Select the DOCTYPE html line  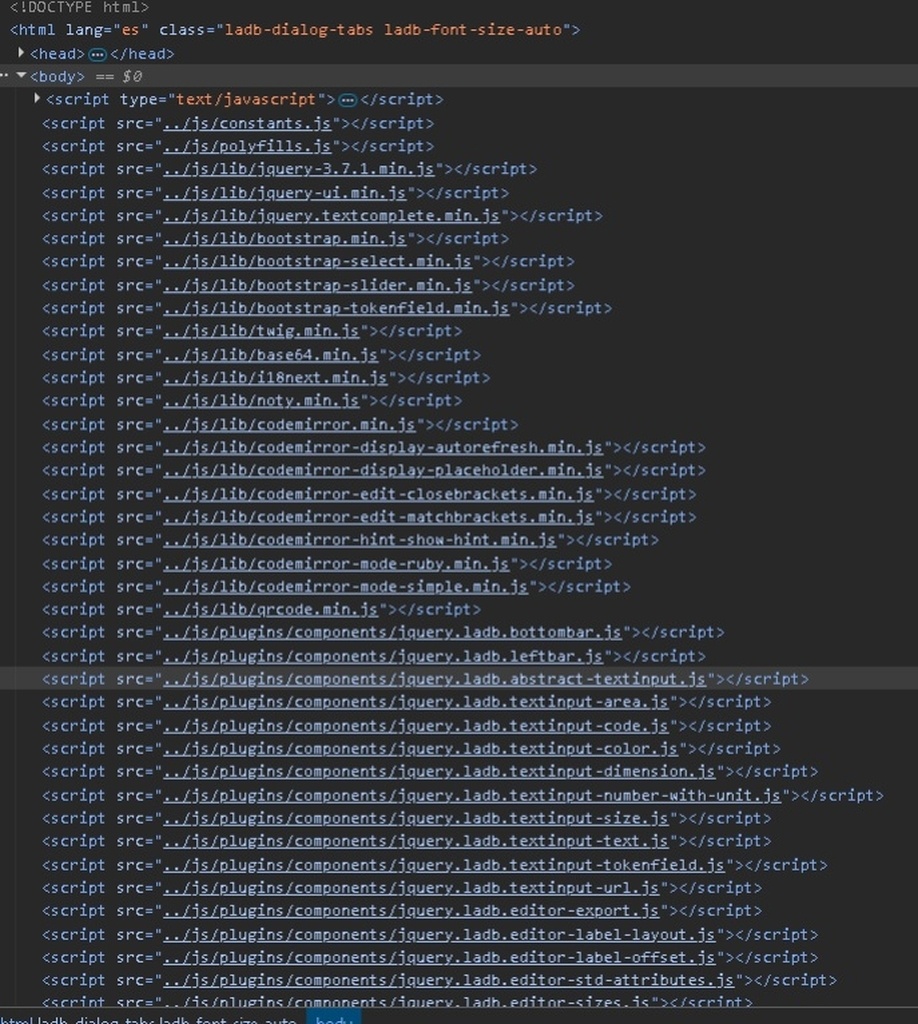click(x=80, y=7)
